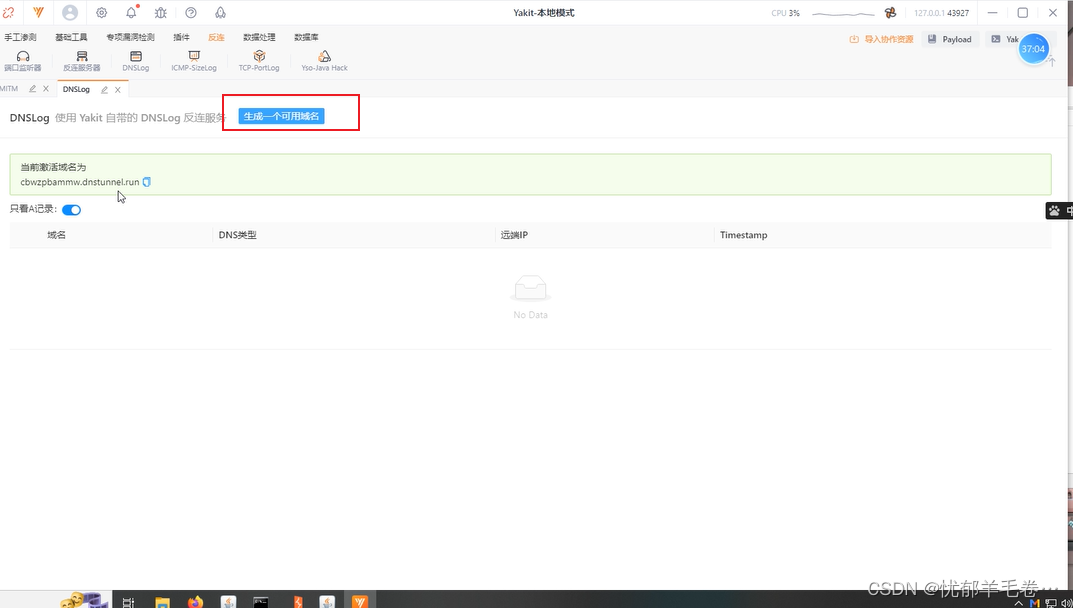The width and height of the screenshot is (1073, 608).
Task: Click 生成一个可用域名 button
Action: point(281,116)
